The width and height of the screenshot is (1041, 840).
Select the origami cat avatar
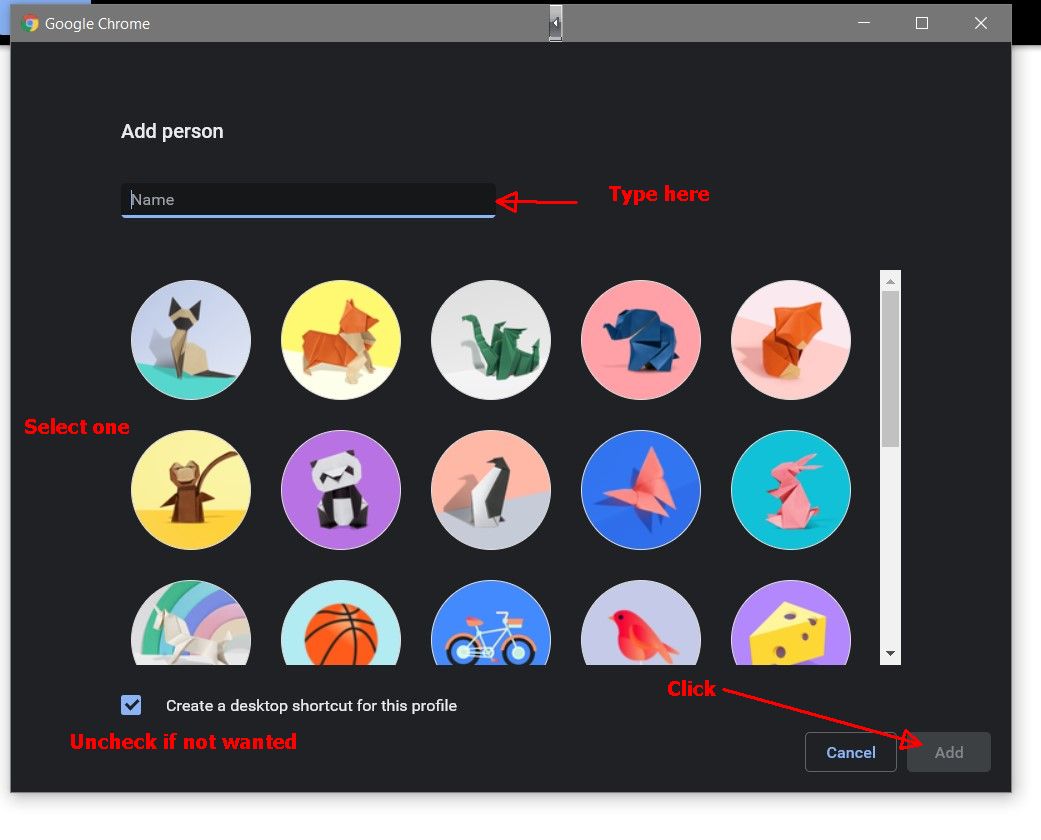pyautogui.click(x=191, y=340)
